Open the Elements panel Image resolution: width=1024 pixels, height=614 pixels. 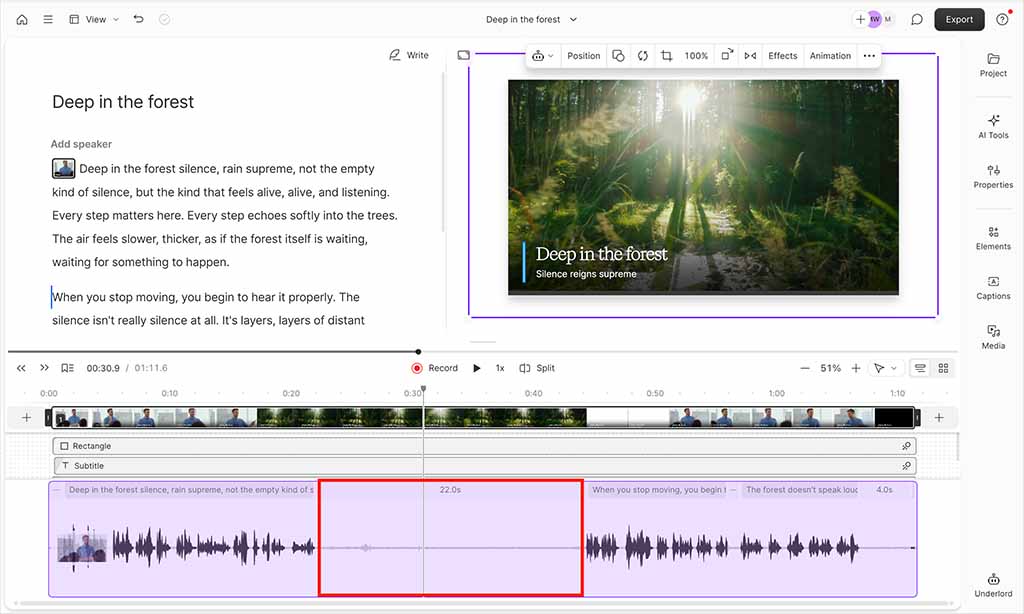click(x=992, y=237)
